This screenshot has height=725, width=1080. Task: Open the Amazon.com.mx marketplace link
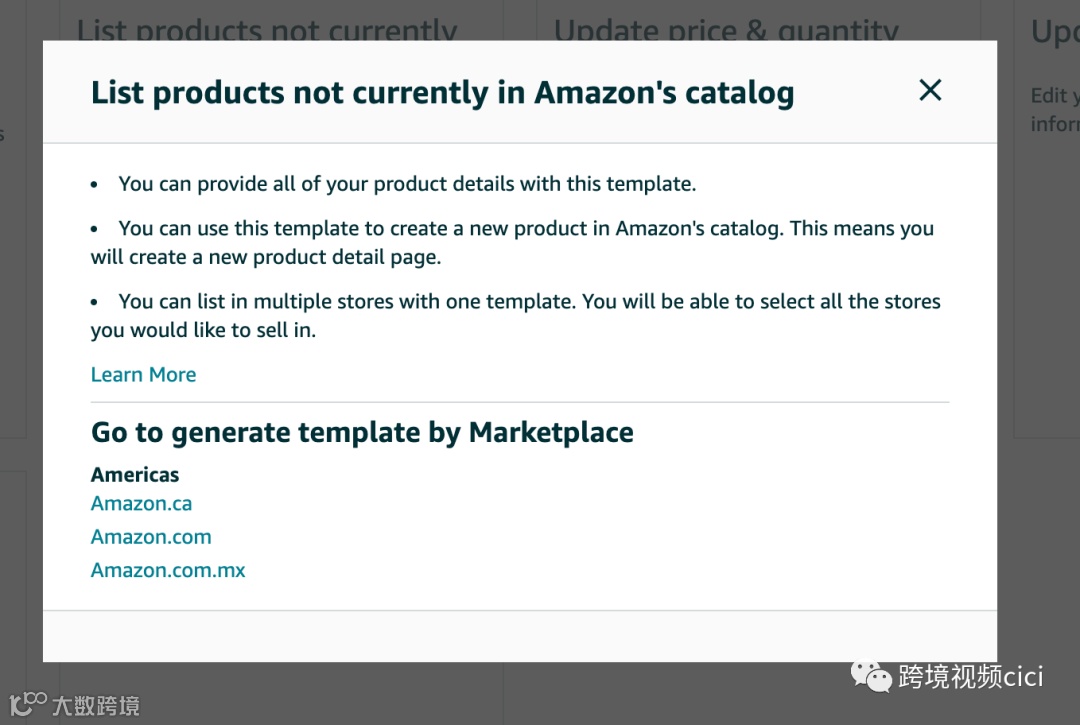168,571
